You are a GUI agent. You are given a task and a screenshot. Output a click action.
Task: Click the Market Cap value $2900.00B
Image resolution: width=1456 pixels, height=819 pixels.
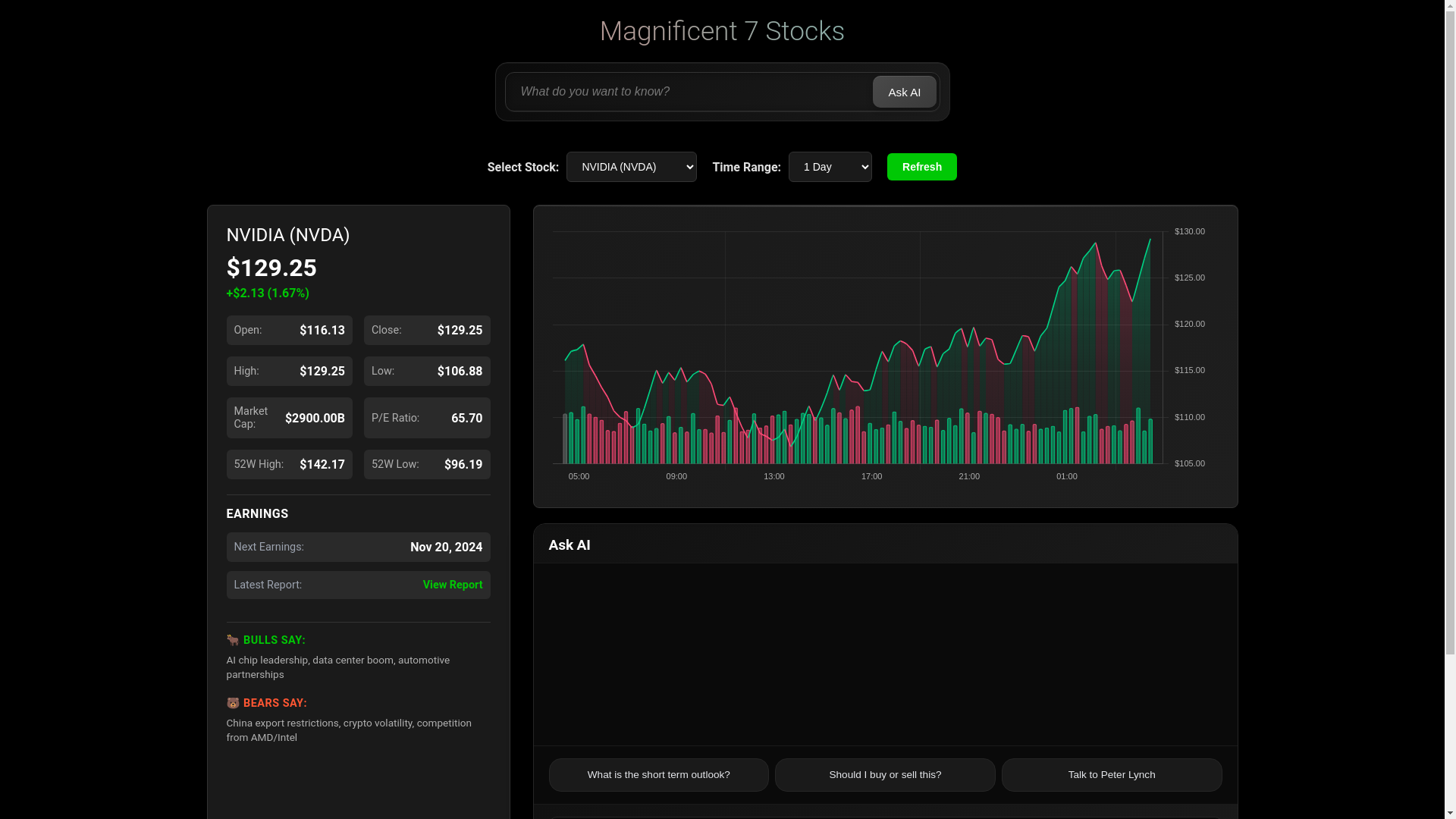[315, 418]
